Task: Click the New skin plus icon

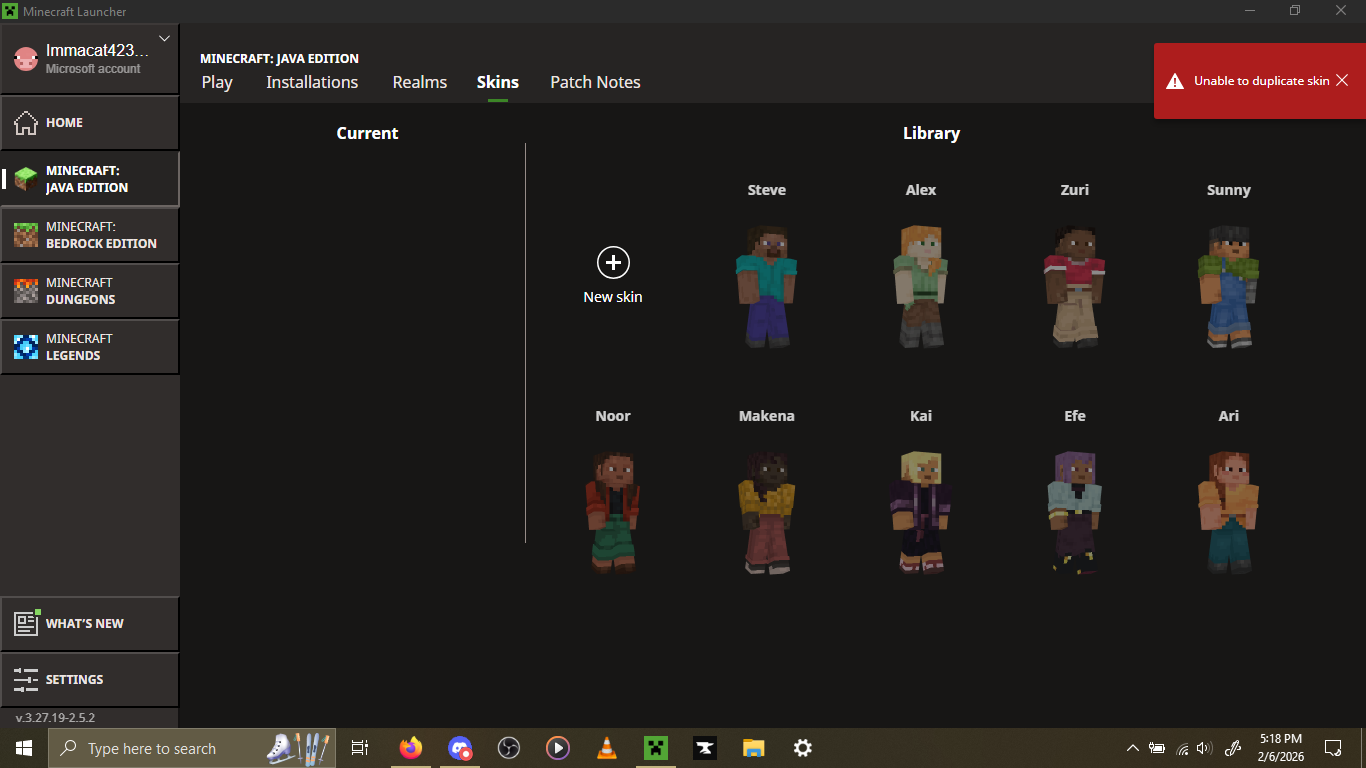Action: pos(613,263)
